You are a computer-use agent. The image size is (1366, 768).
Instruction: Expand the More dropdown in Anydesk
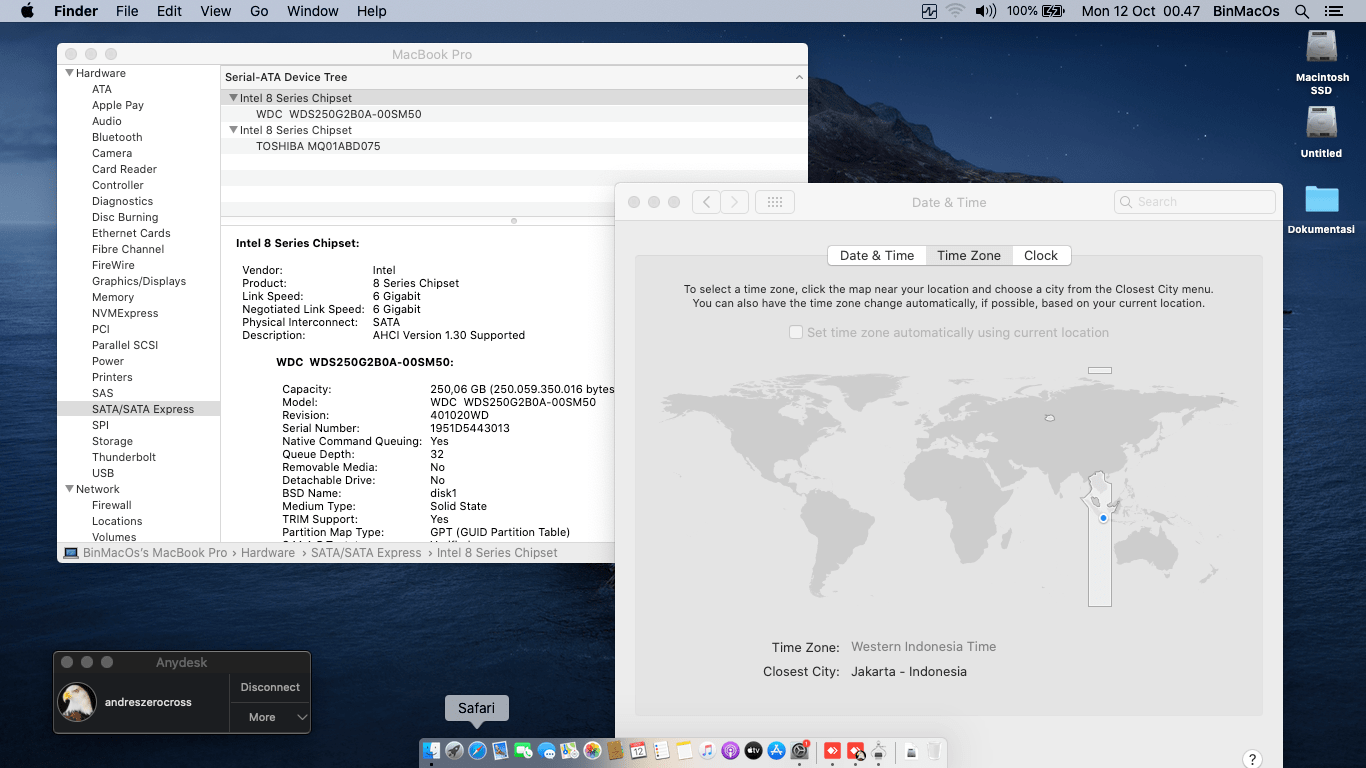[269, 717]
